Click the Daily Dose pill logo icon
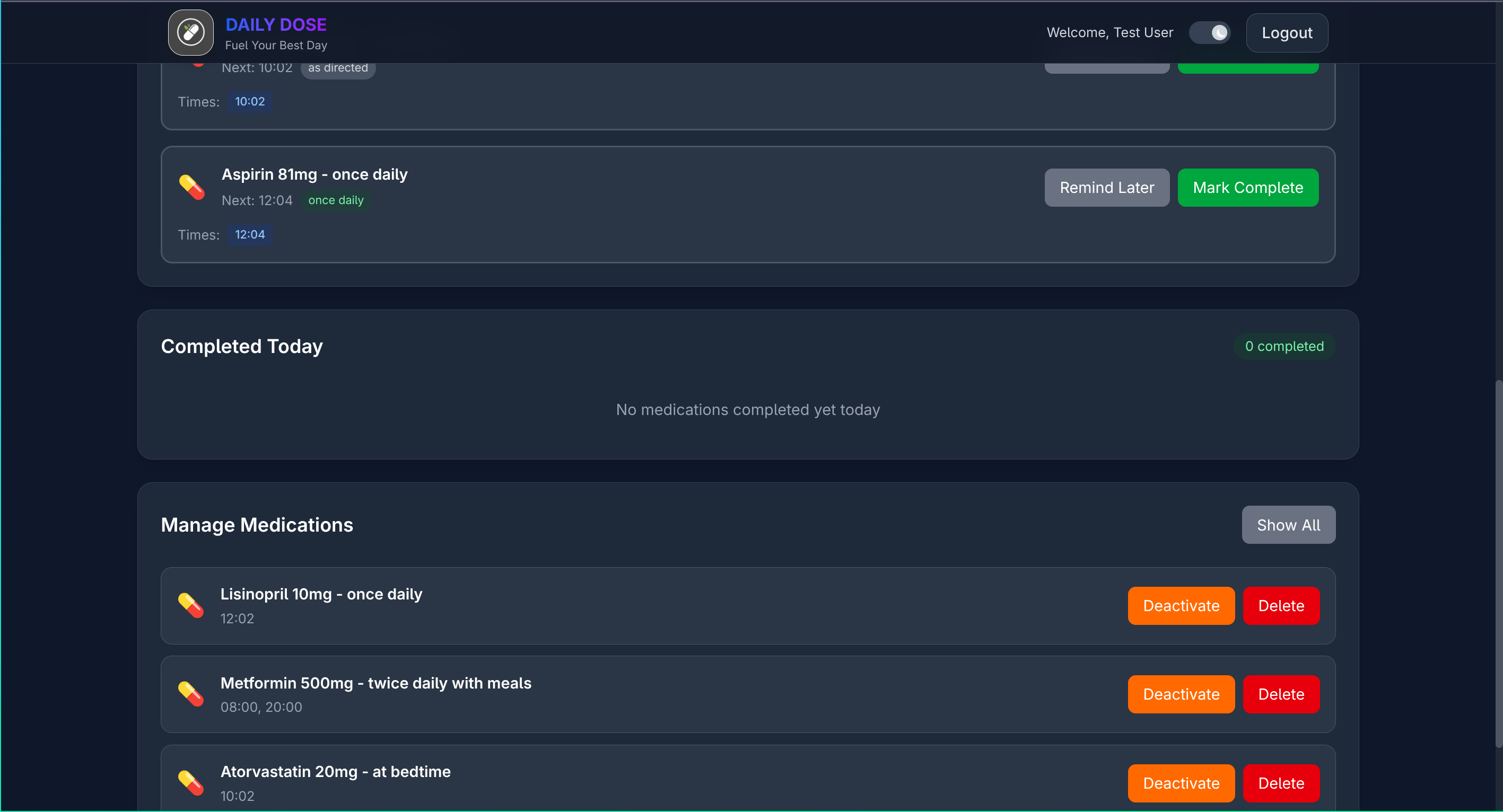Screen dimensions: 1503x812 (x=191, y=33)
